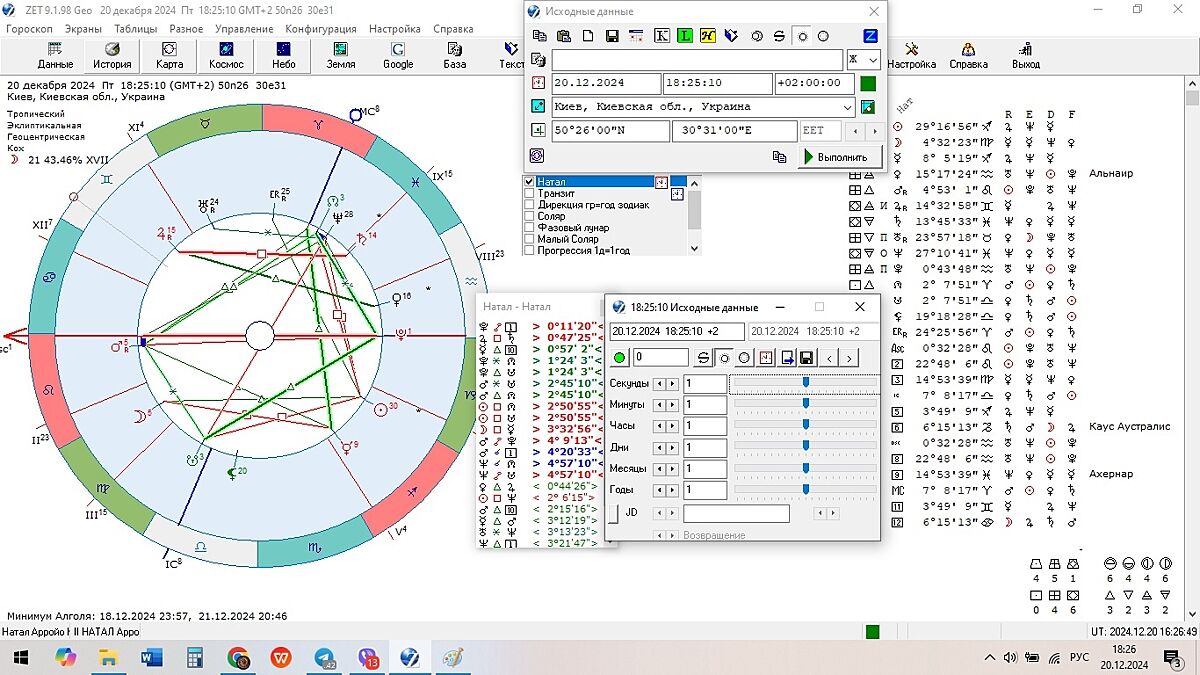Expand the Киев location dropdown
Image resolution: width=1200 pixels, height=675 pixels.
point(848,107)
